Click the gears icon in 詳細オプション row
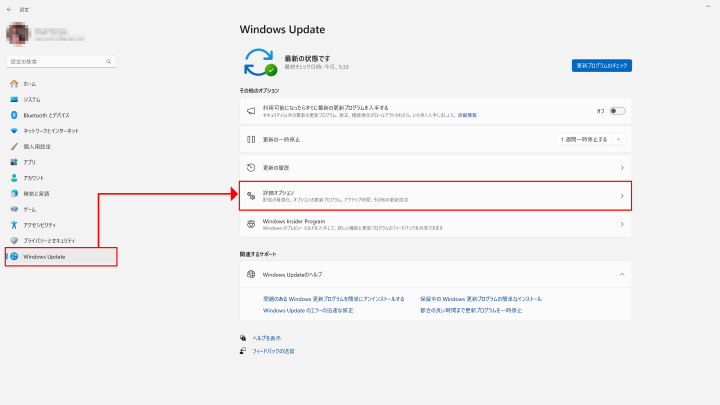The width and height of the screenshot is (720, 405). pyautogui.click(x=251, y=196)
